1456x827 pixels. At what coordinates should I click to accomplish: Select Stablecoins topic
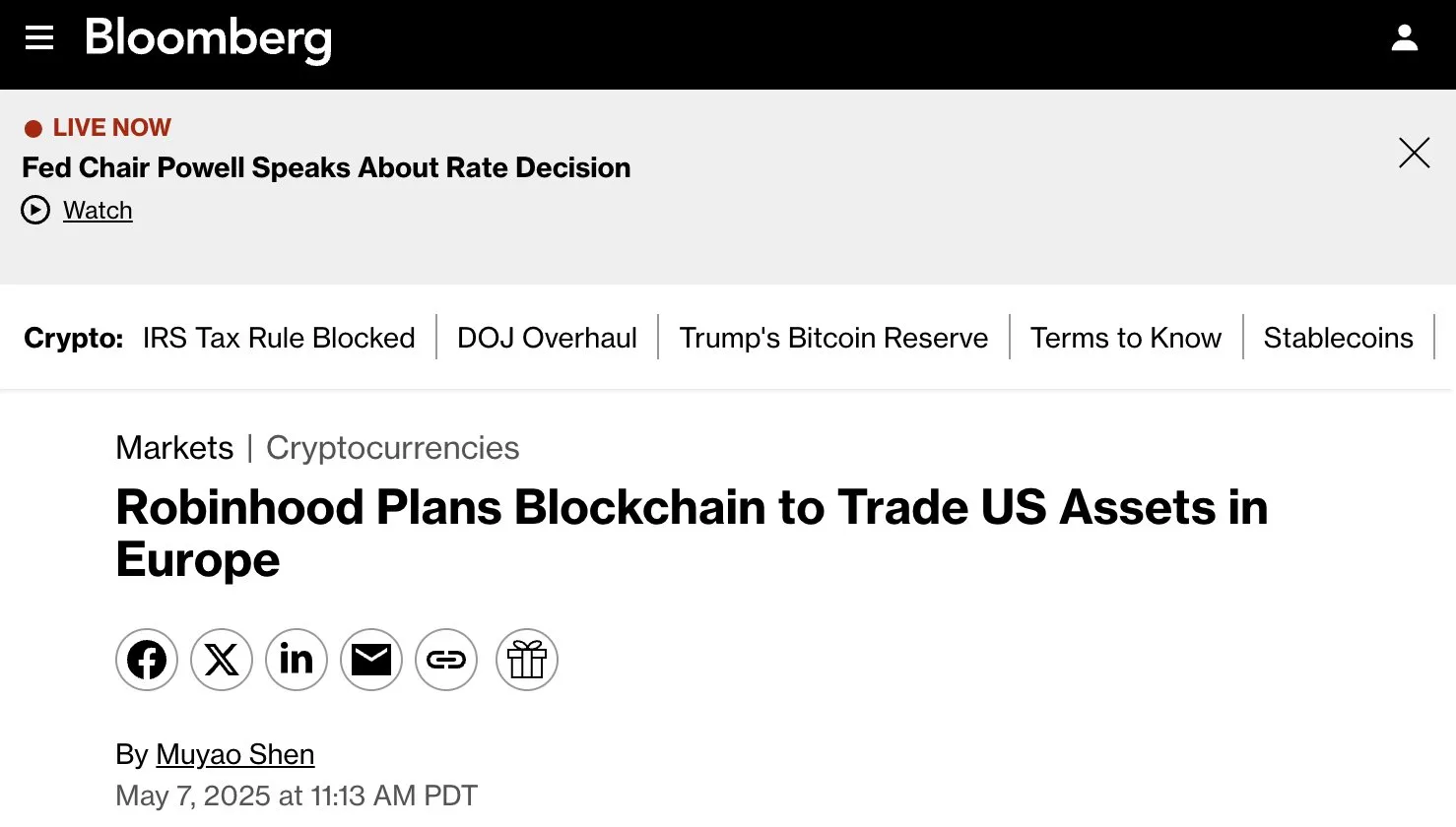point(1338,338)
